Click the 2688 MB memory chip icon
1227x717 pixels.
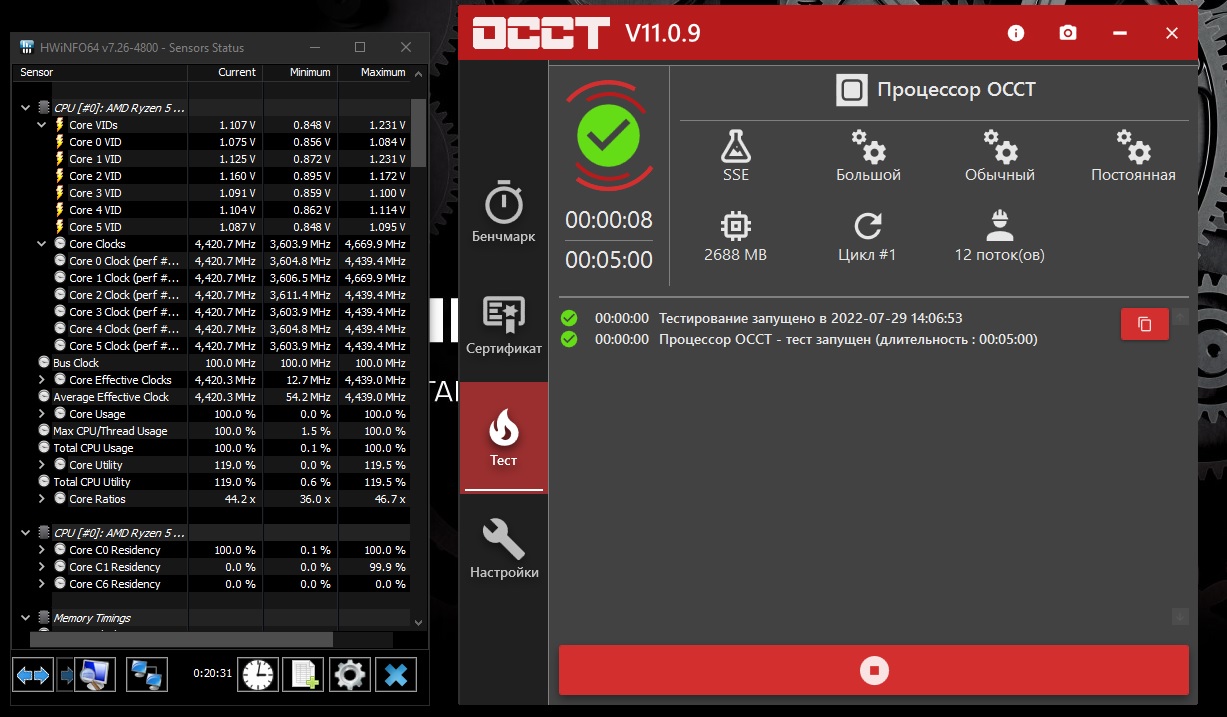[735, 226]
